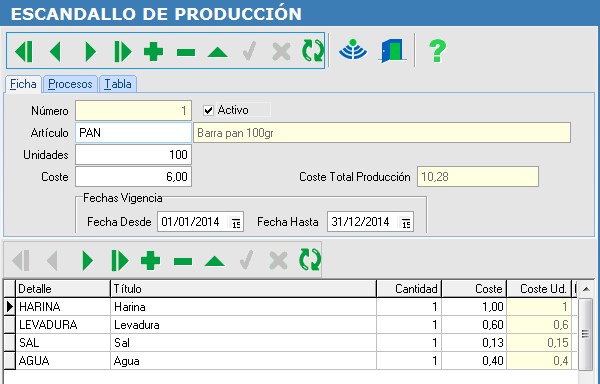Click the blue waves icon
The width and height of the screenshot is (600, 384).
point(353,50)
